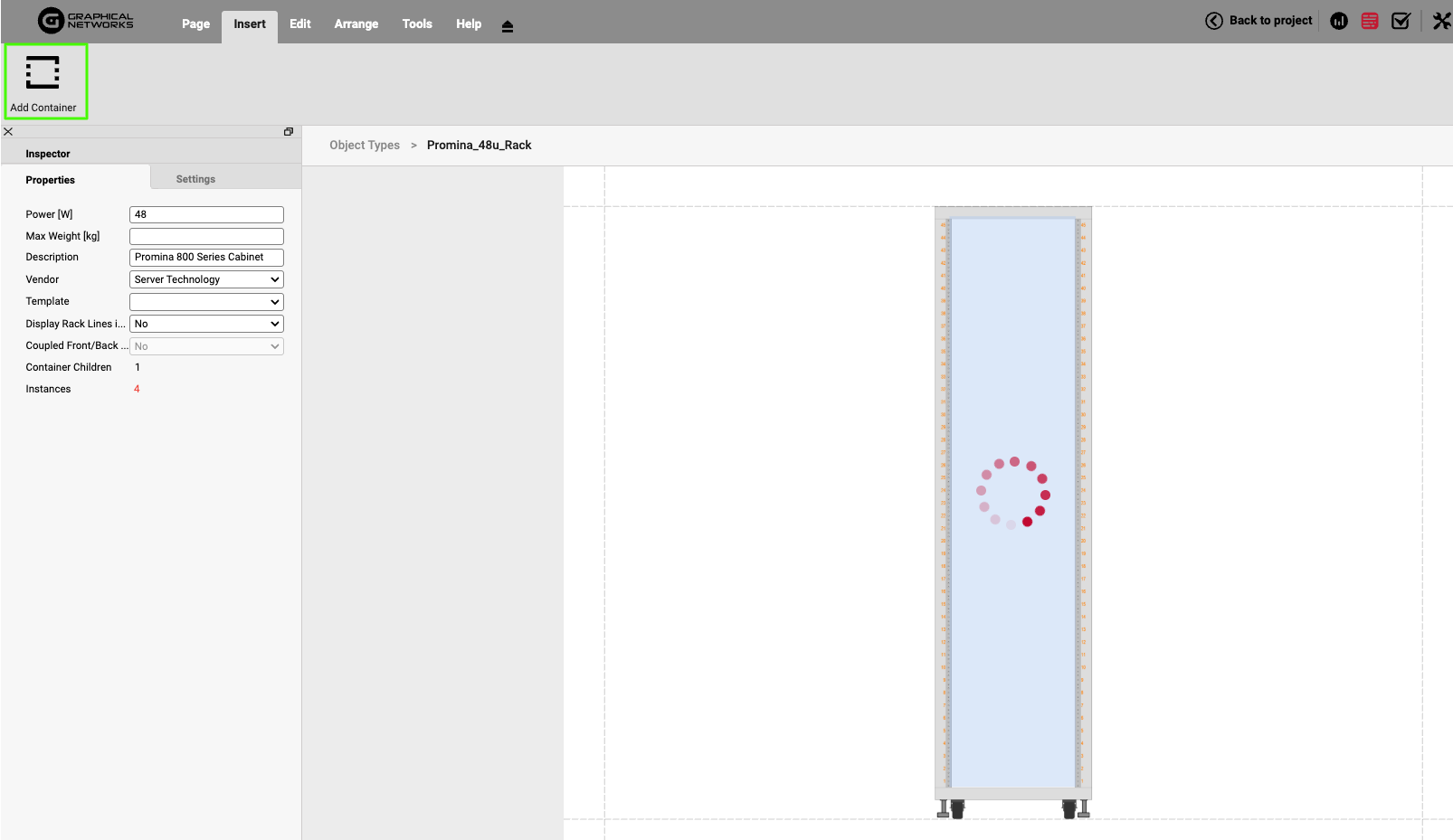Click the Graphical Networks logo
Image resolution: width=1453 pixels, height=840 pixels.
tap(86, 21)
